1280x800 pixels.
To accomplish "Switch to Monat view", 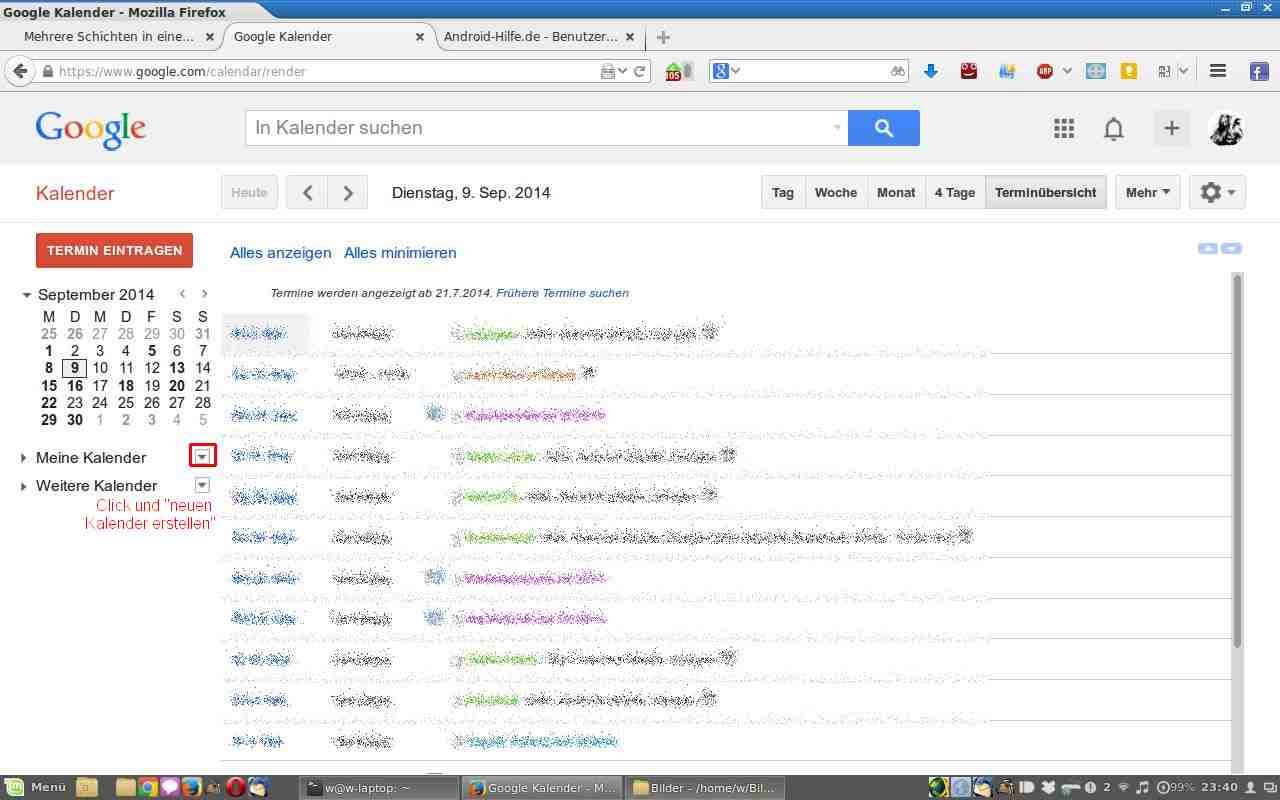I will click(896, 193).
